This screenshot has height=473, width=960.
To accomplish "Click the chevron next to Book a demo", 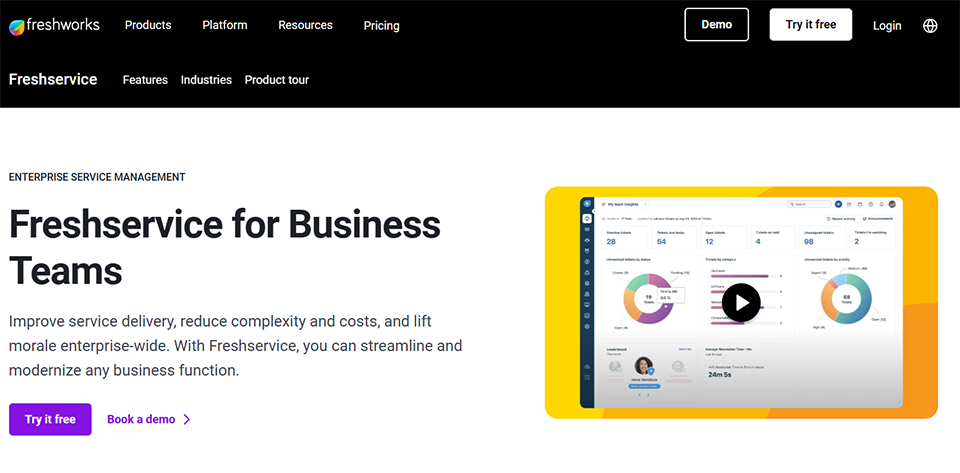I will [x=187, y=419].
